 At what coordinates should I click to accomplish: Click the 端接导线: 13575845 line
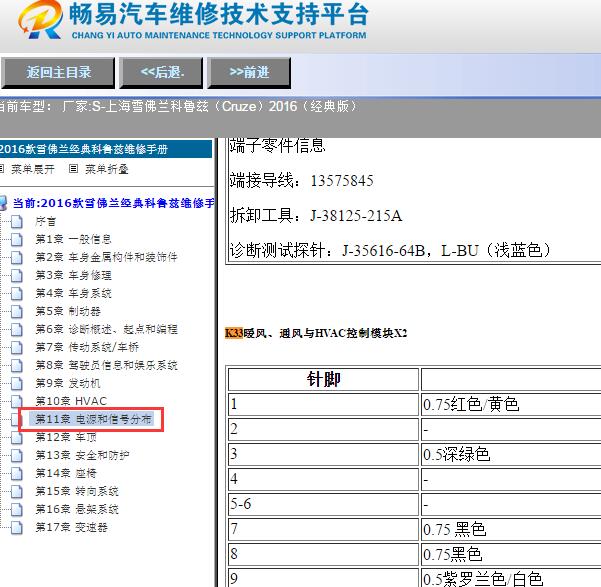301,181
